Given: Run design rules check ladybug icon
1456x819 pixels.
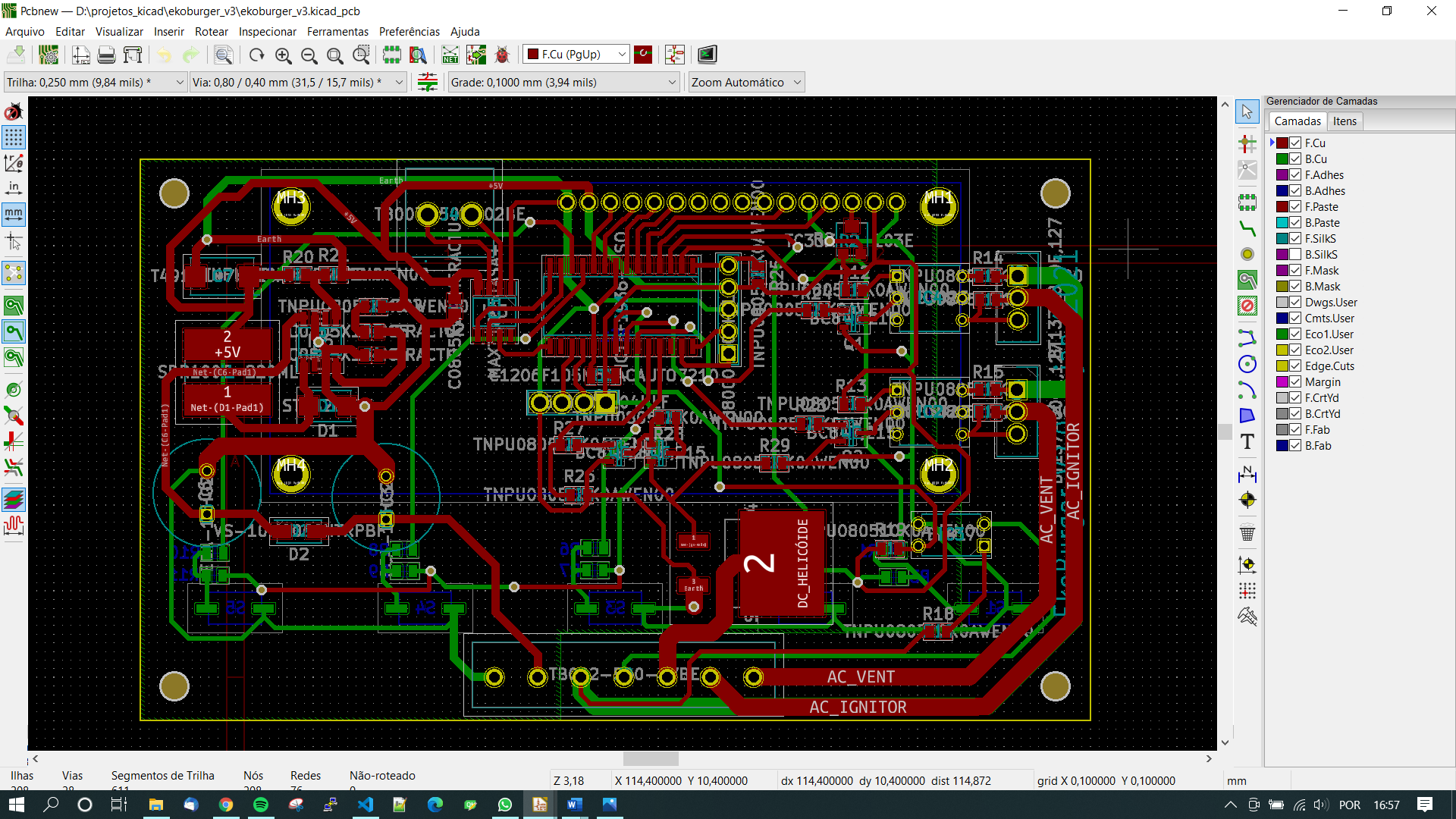Looking at the screenshot, I should 502,55.
